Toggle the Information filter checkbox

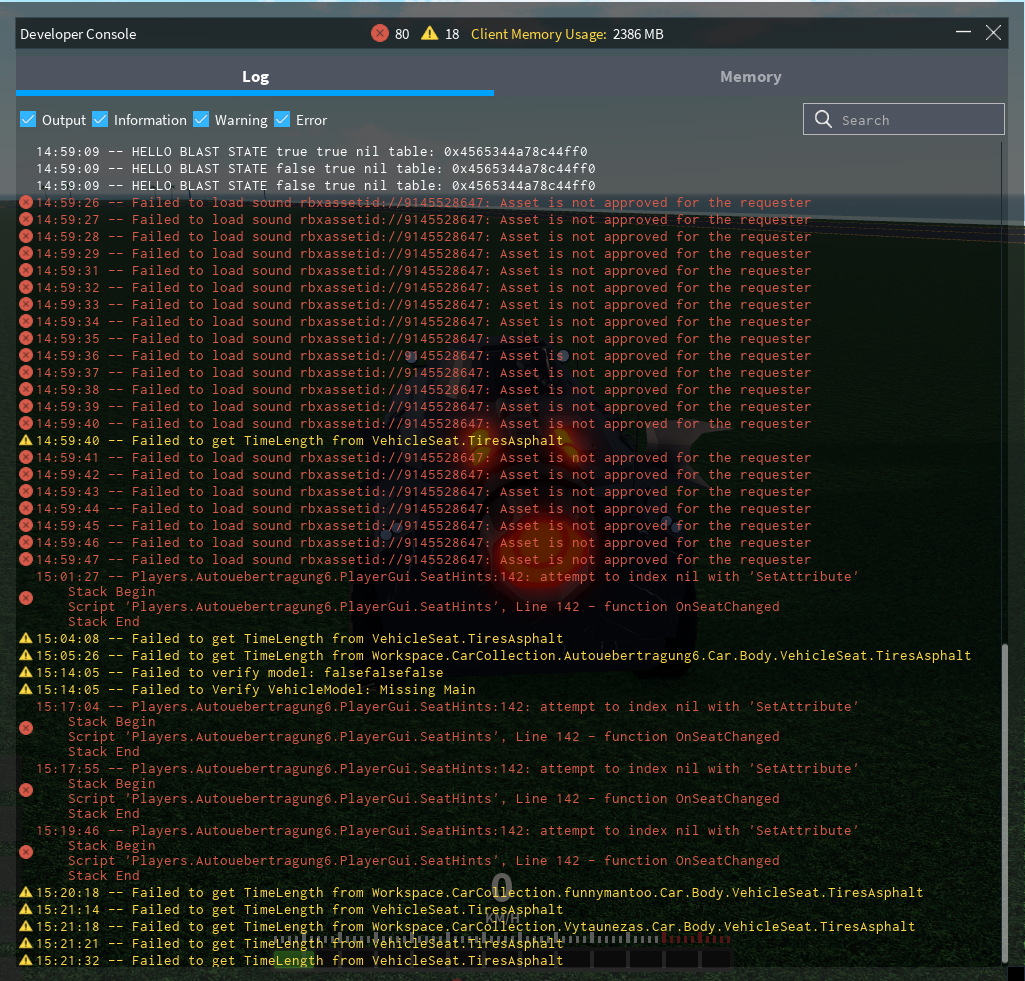point(100,120)
